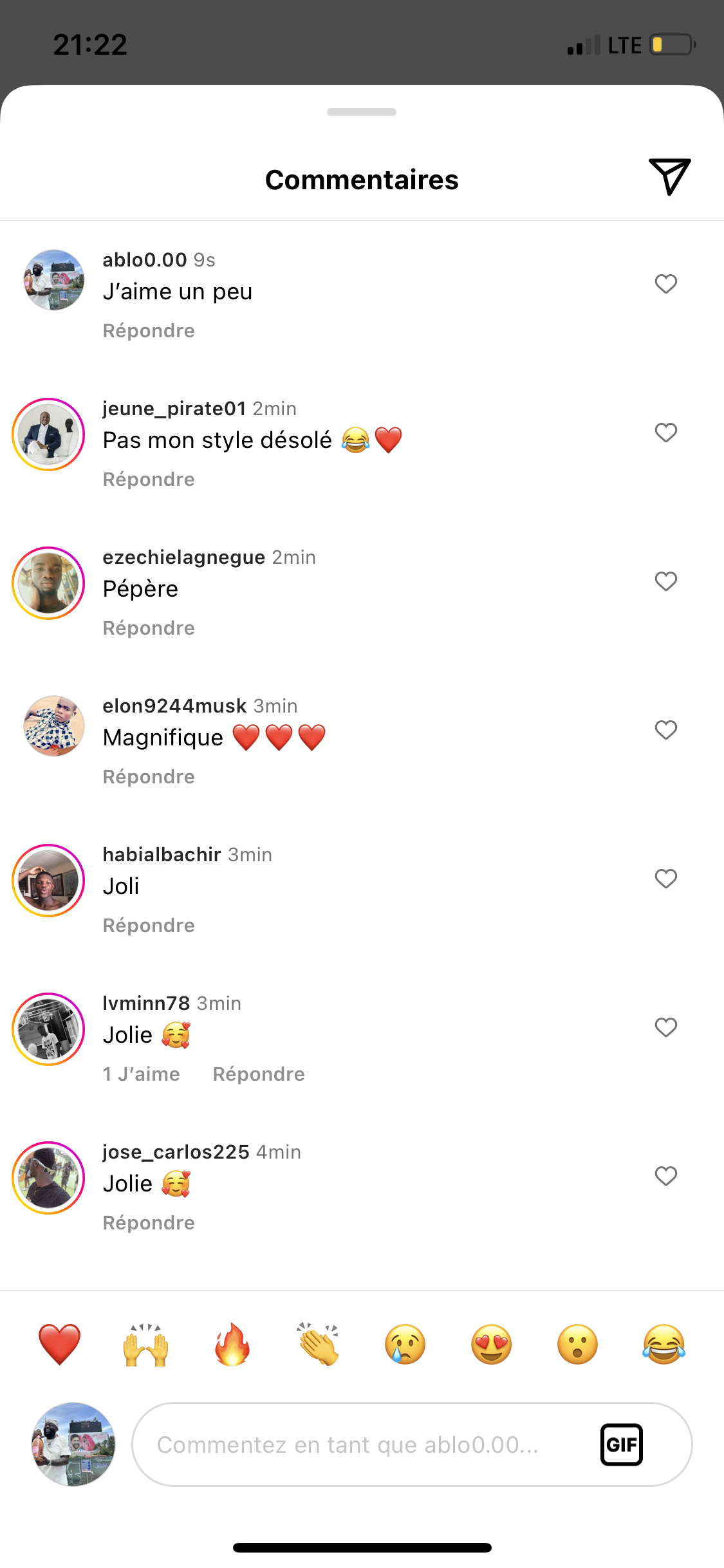Open the GIF picker
The height and width of the screenshot is (1568, 724).
click(621, 1444)
